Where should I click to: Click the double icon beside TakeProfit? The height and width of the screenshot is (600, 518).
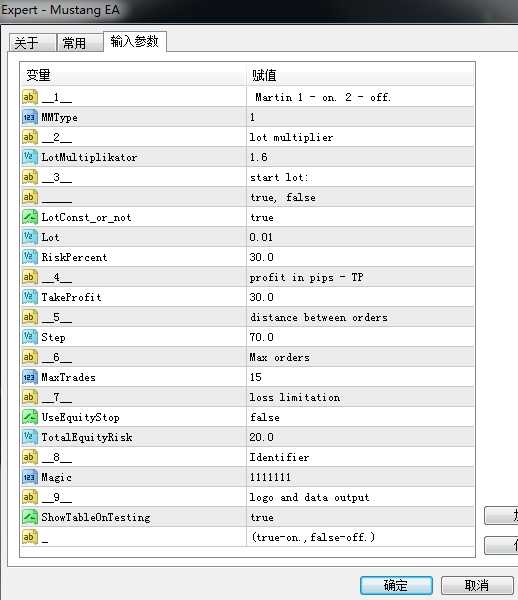click(30, 297)
